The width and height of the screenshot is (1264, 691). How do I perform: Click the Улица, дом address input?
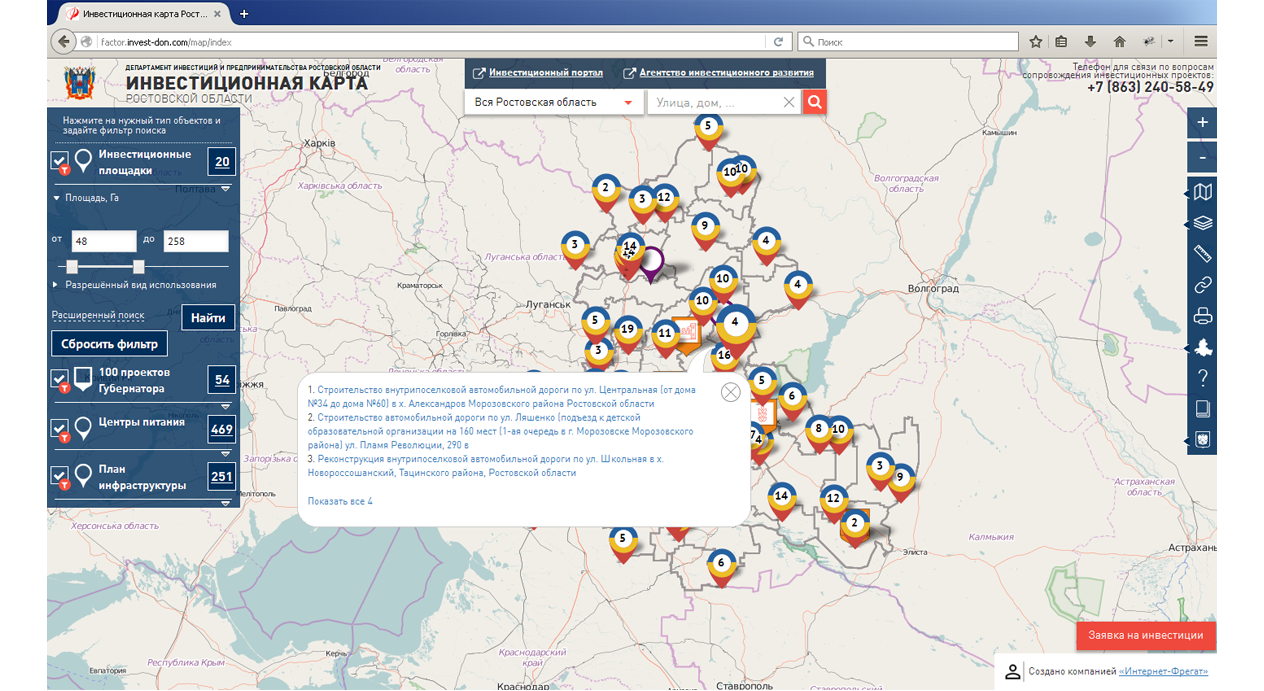point(715,102)
